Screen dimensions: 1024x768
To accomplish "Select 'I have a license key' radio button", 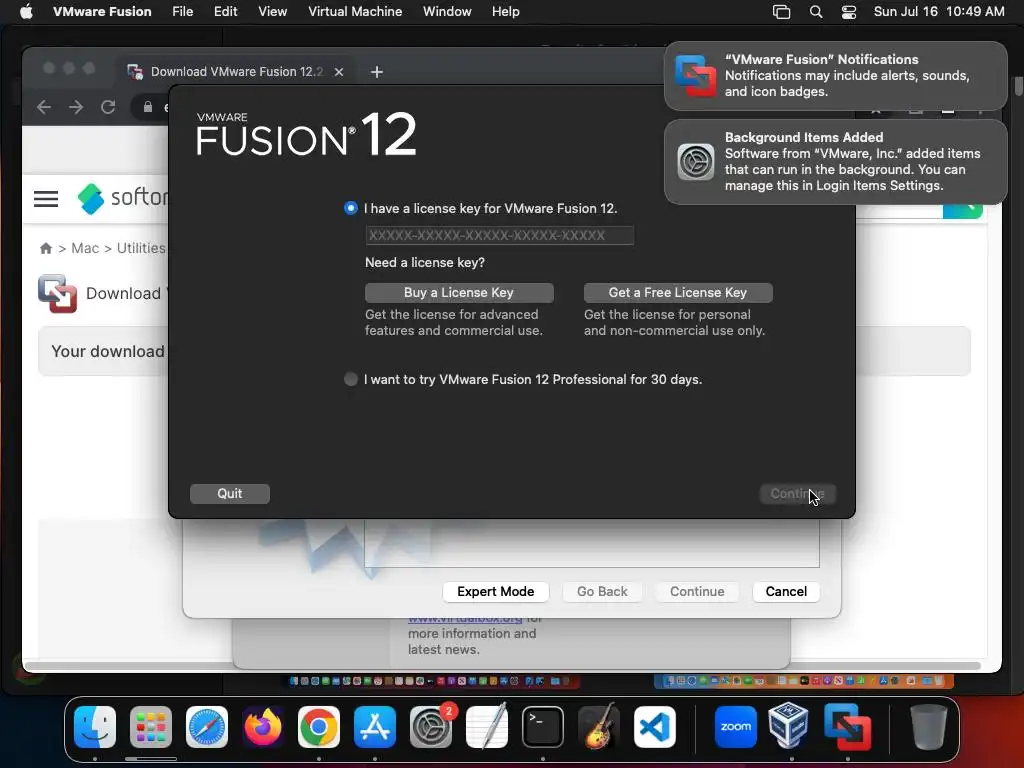I will (x=351, y=208).
